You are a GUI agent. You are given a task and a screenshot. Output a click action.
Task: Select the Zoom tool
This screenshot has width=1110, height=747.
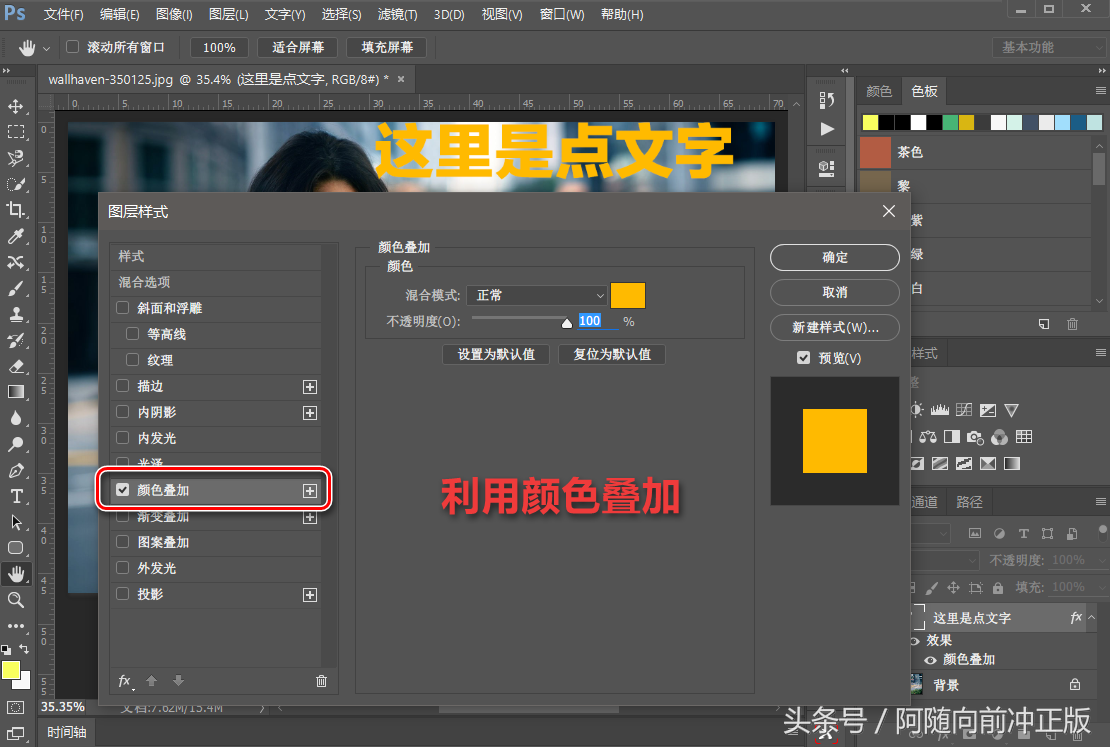click(16, 600)
